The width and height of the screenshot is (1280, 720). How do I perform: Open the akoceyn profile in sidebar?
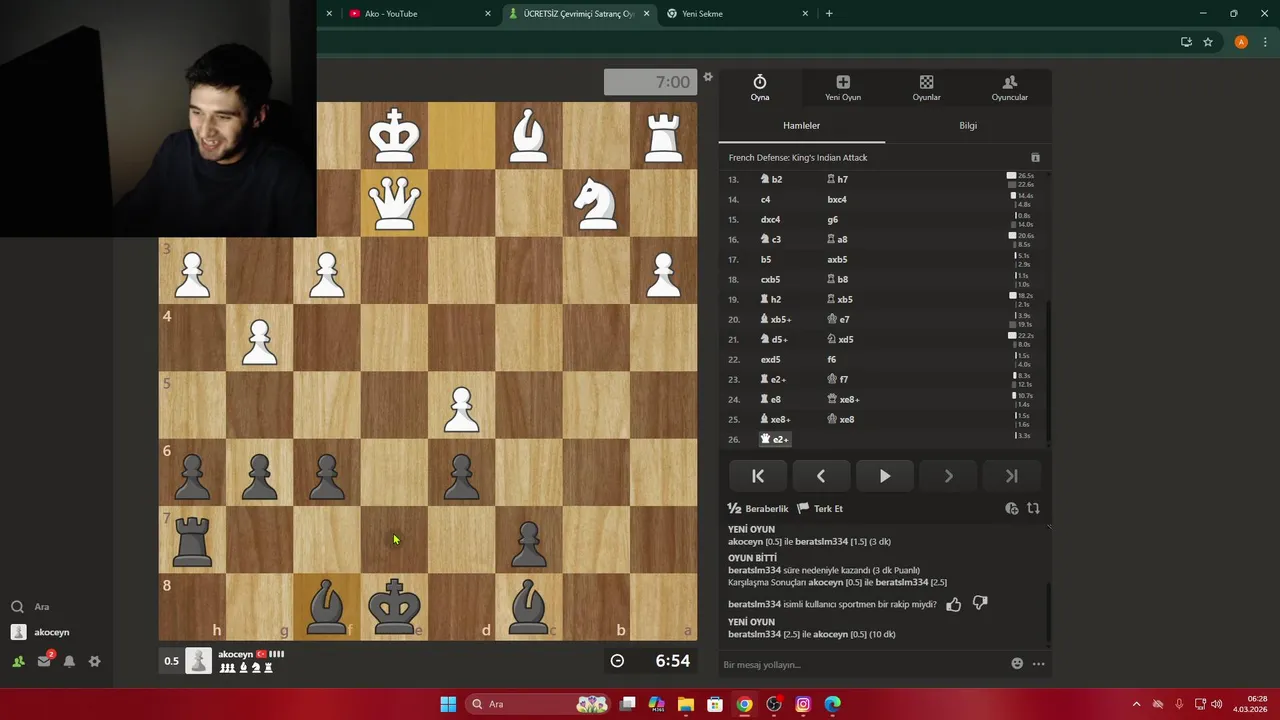click(x=40, y=632)
